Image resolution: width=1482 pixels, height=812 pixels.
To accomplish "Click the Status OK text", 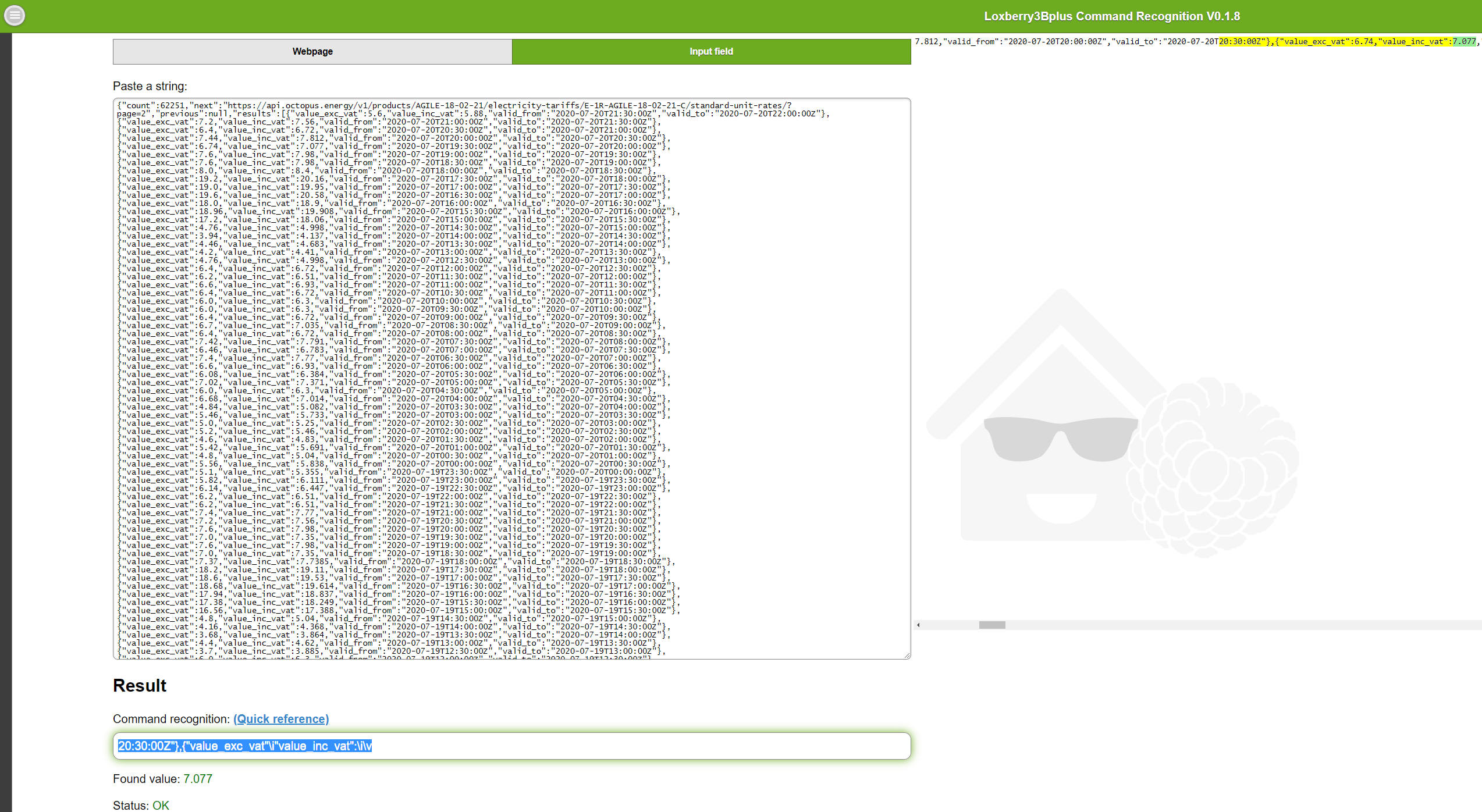I will [x=161, y=806].
